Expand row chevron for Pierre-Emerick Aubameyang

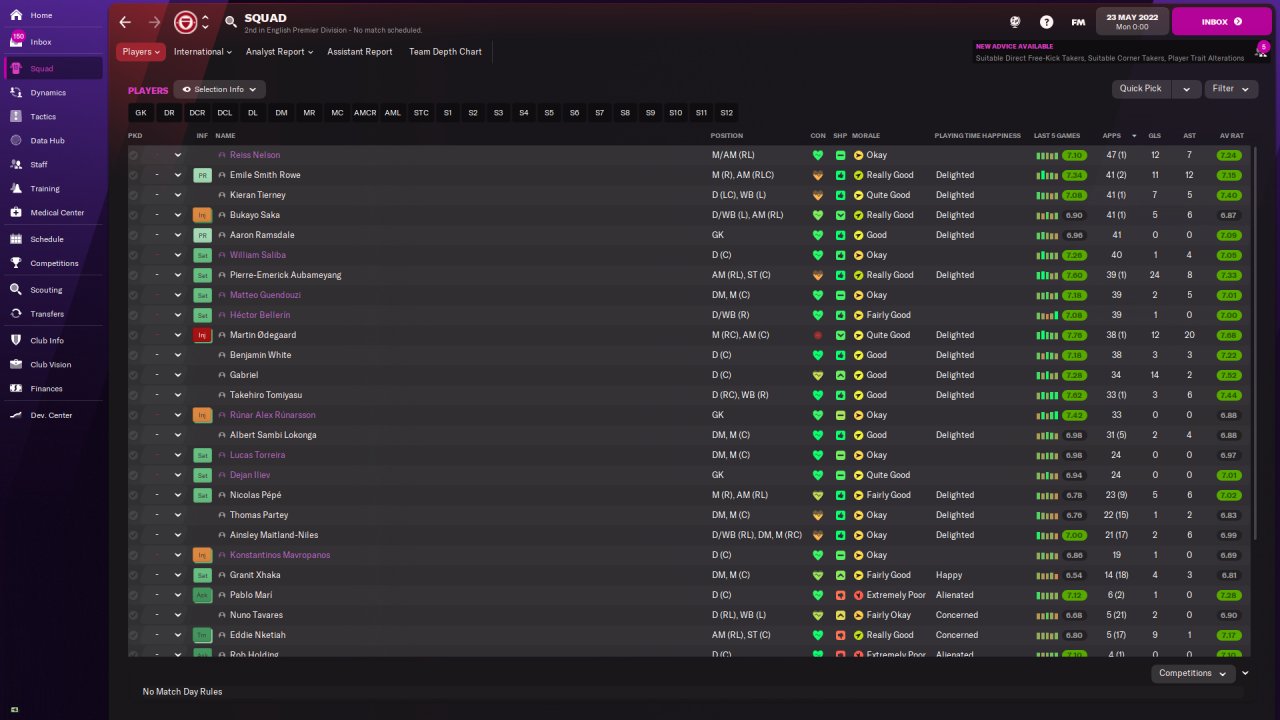178,275
